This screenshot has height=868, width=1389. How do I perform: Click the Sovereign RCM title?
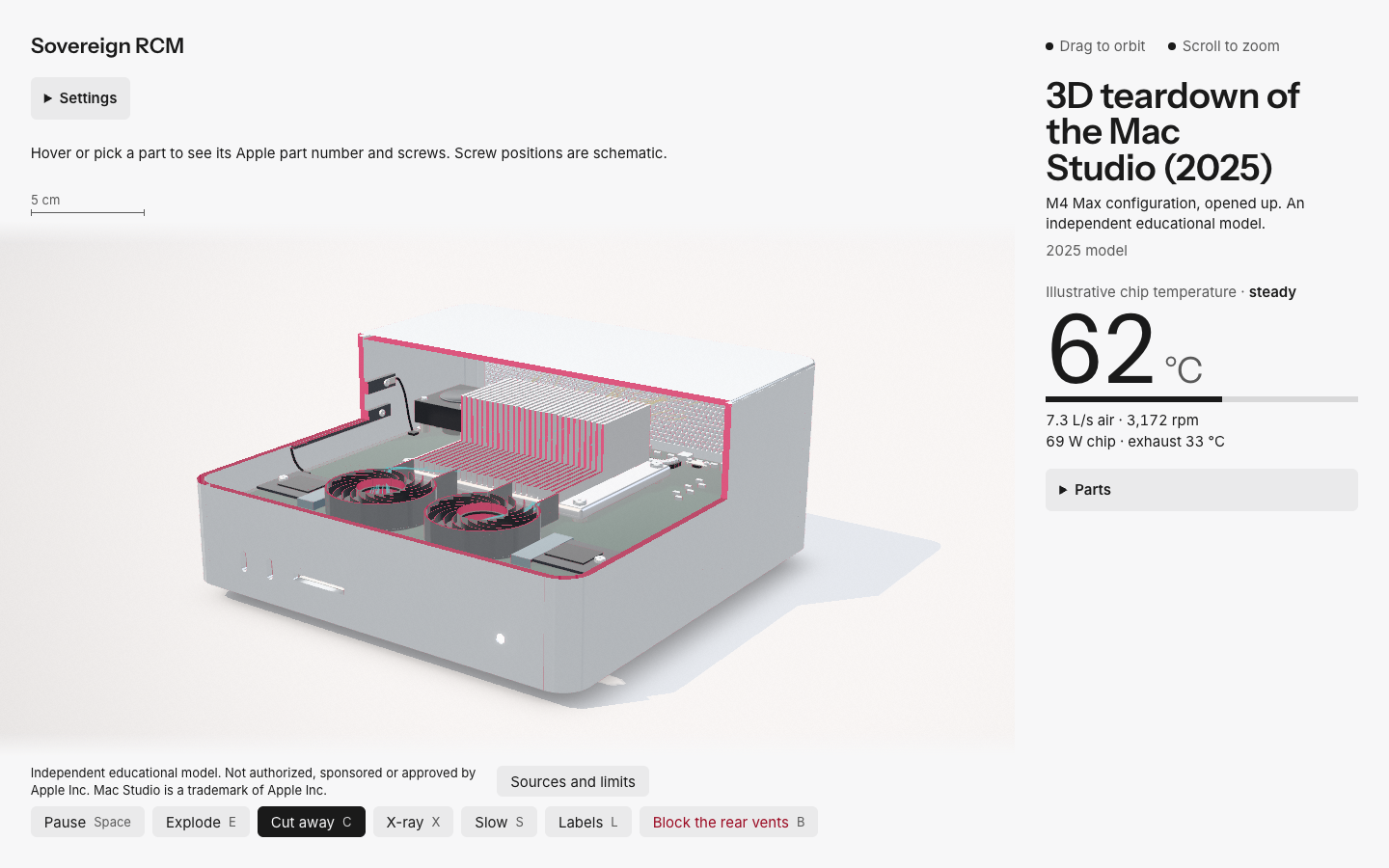click(x=107, y=46)
